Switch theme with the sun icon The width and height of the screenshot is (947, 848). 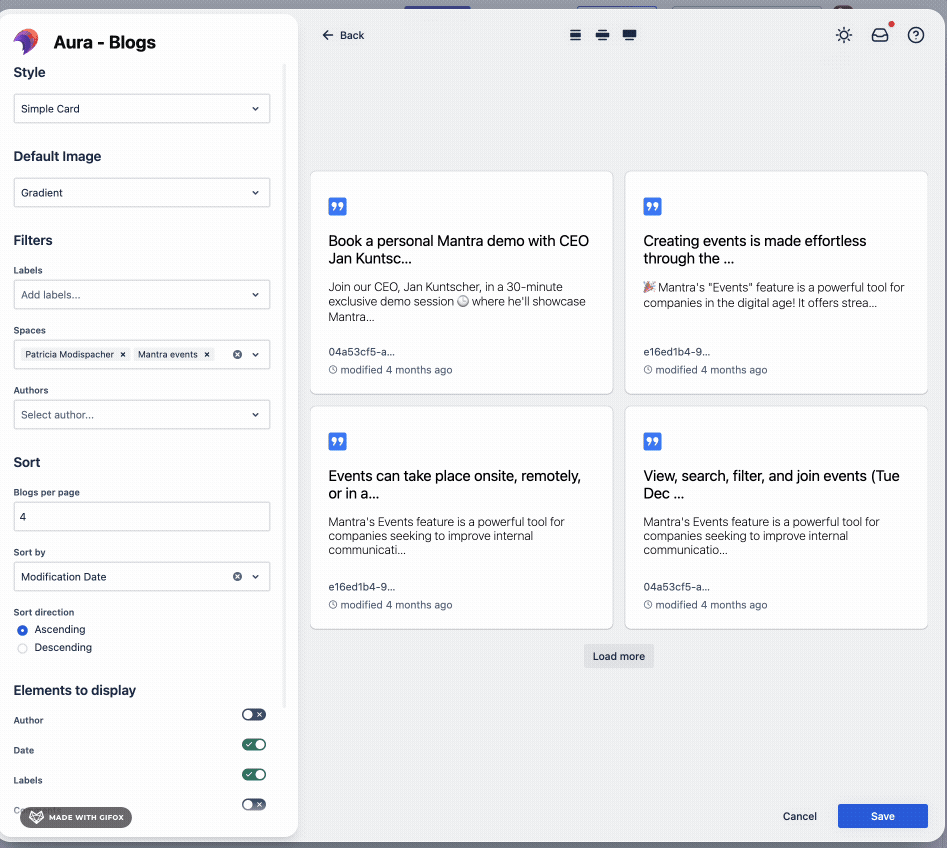click(x=844, y=35)
